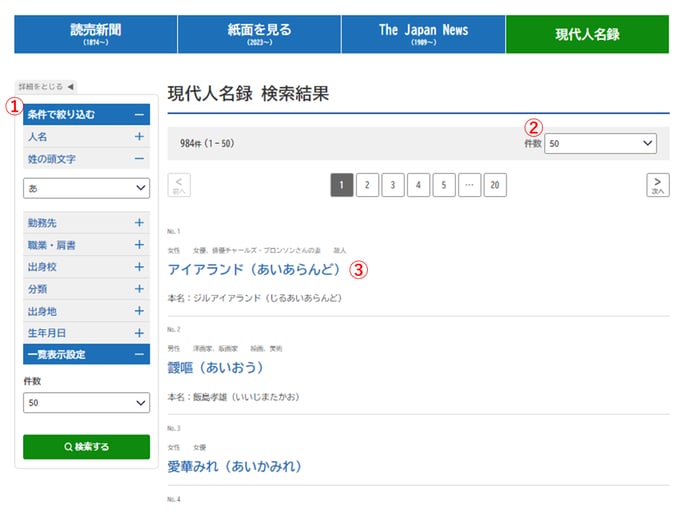Switch to The Japan News tab

coord(423,34)
